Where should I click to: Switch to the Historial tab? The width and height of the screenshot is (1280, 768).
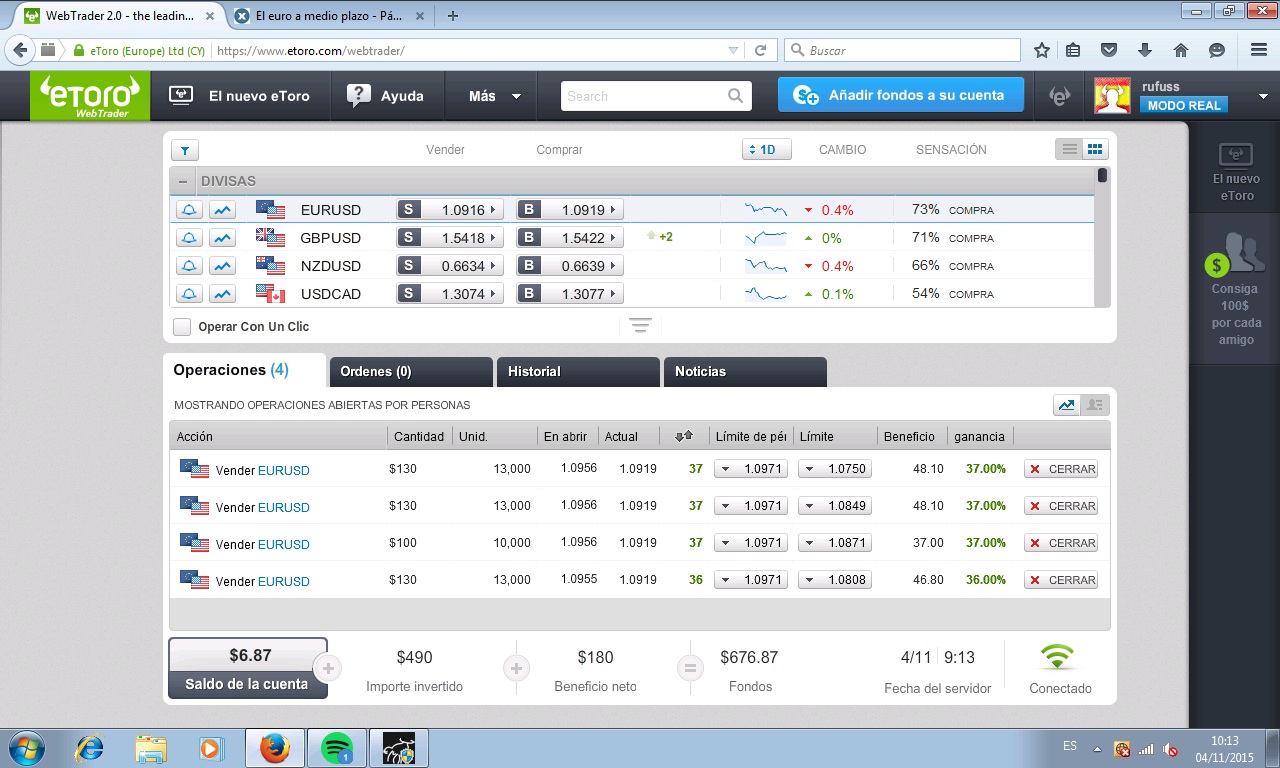coord(578,372)
